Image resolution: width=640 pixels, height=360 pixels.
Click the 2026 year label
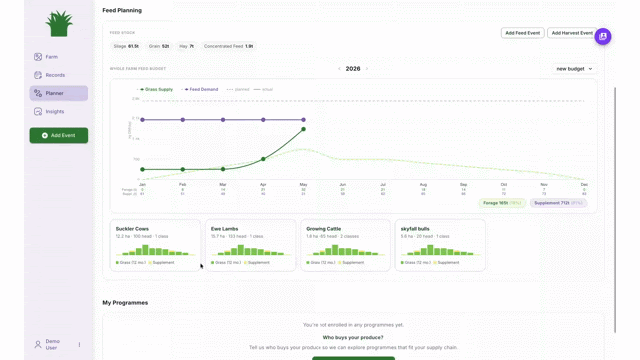click(x=353, y=69)
